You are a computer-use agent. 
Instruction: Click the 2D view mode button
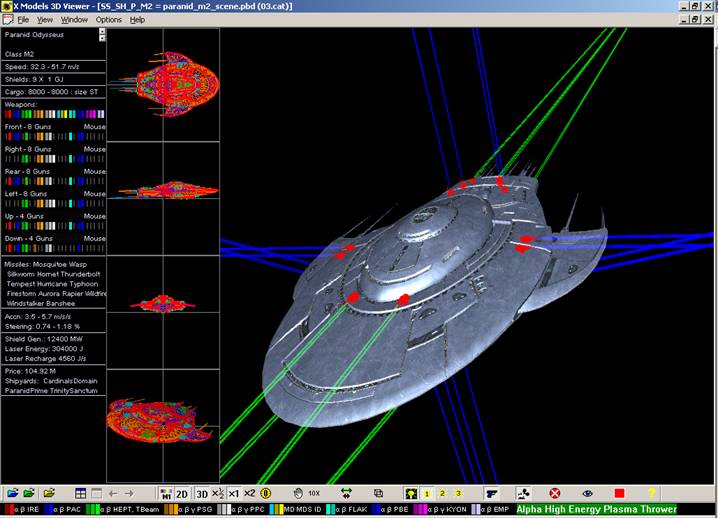click(x=183, y=493)
